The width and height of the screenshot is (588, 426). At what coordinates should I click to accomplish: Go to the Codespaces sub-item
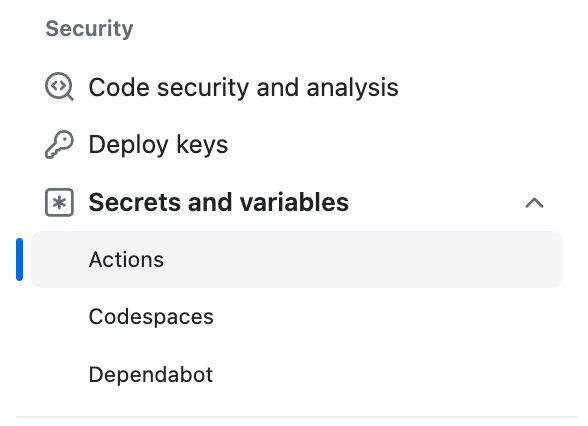[x=151, y=317]
